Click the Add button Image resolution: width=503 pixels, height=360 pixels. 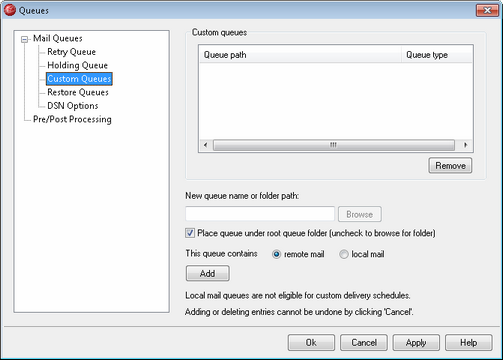pyautogui.click(x=207, y=273)
